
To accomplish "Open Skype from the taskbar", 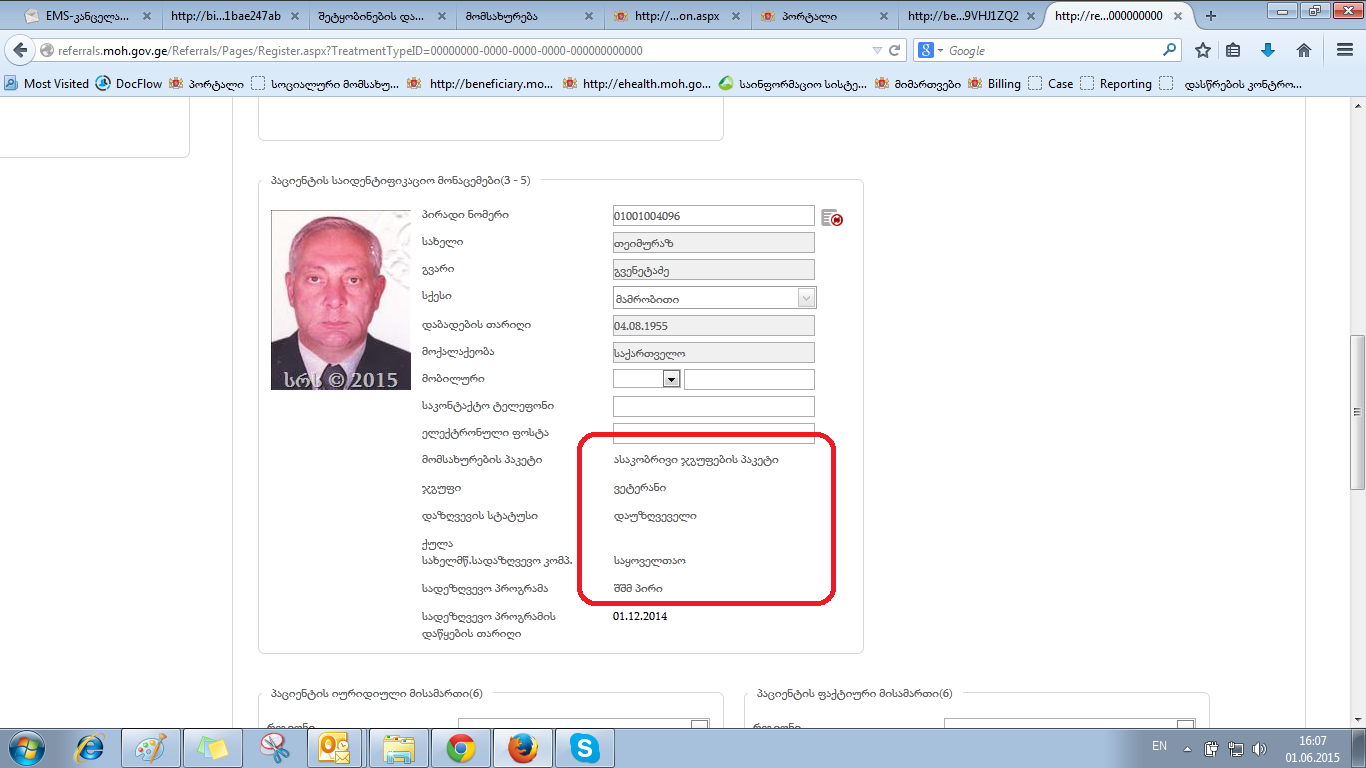I will coord(584,747).
